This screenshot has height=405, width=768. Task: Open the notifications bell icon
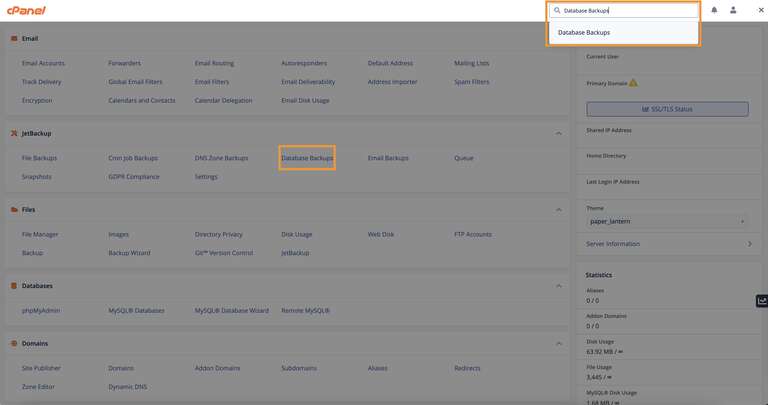pyautogui.click(x=714, y=10)
